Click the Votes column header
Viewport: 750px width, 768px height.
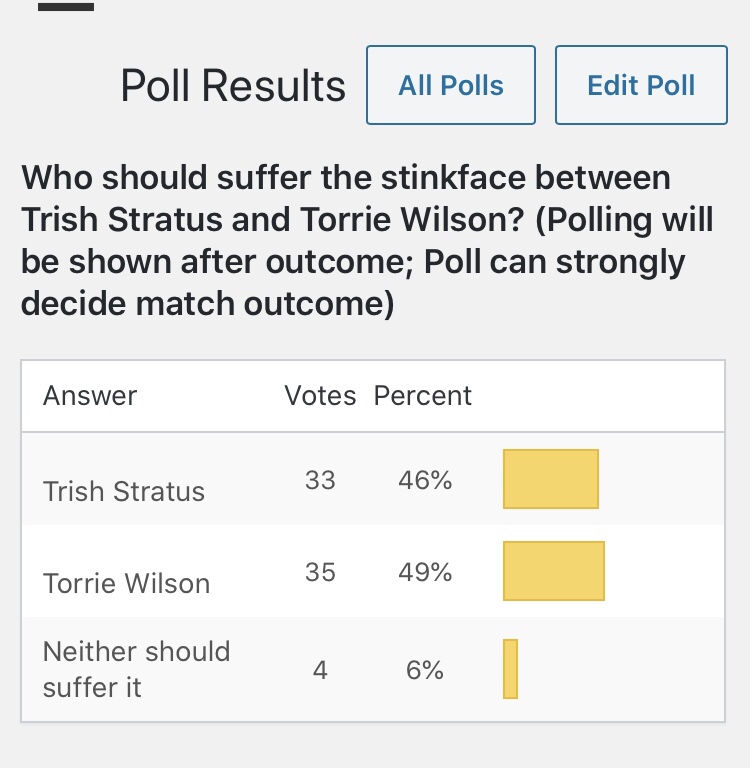pyautogui.click(x=320, y=396)
